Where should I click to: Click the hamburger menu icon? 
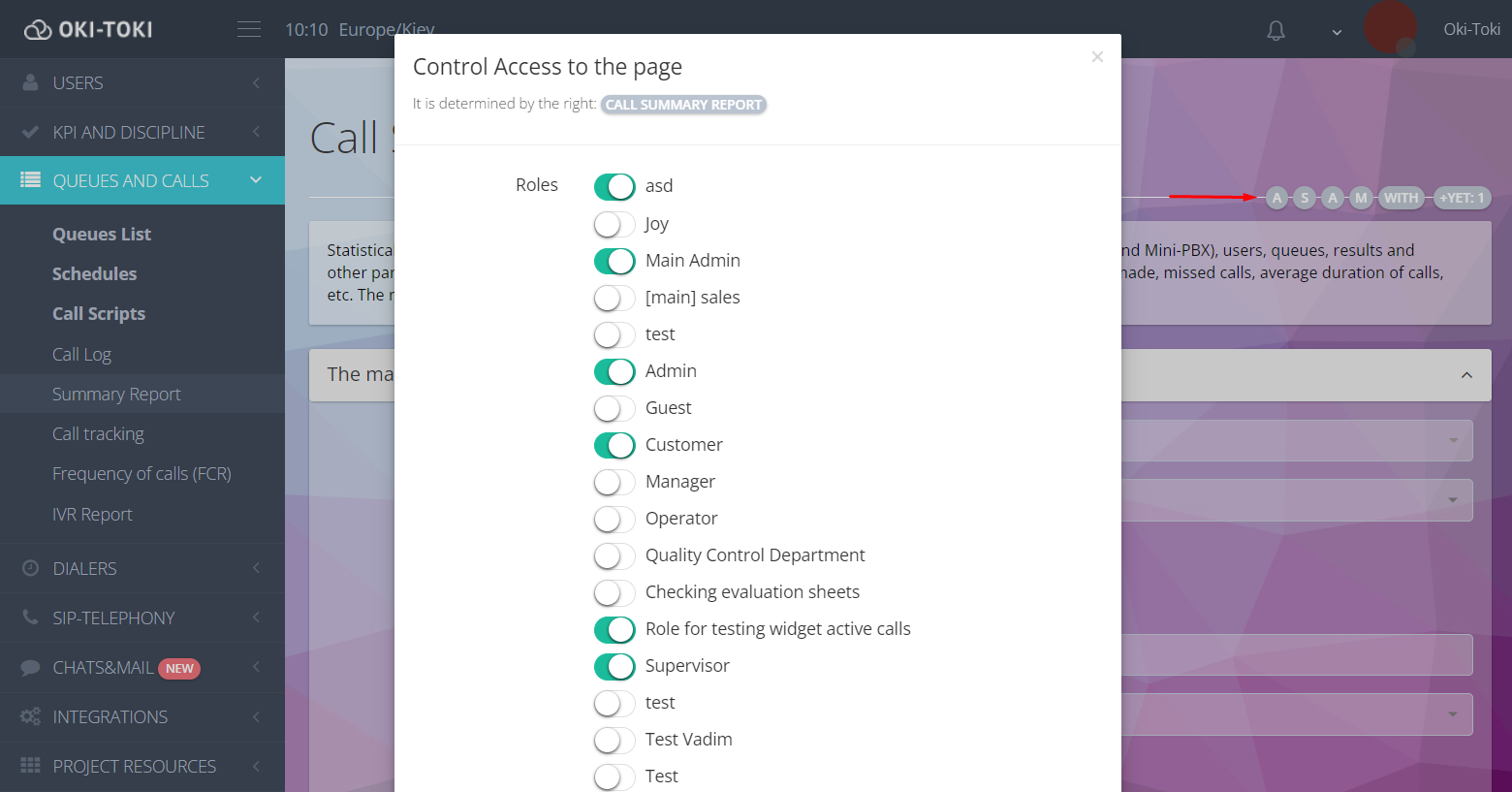point(249,29)
